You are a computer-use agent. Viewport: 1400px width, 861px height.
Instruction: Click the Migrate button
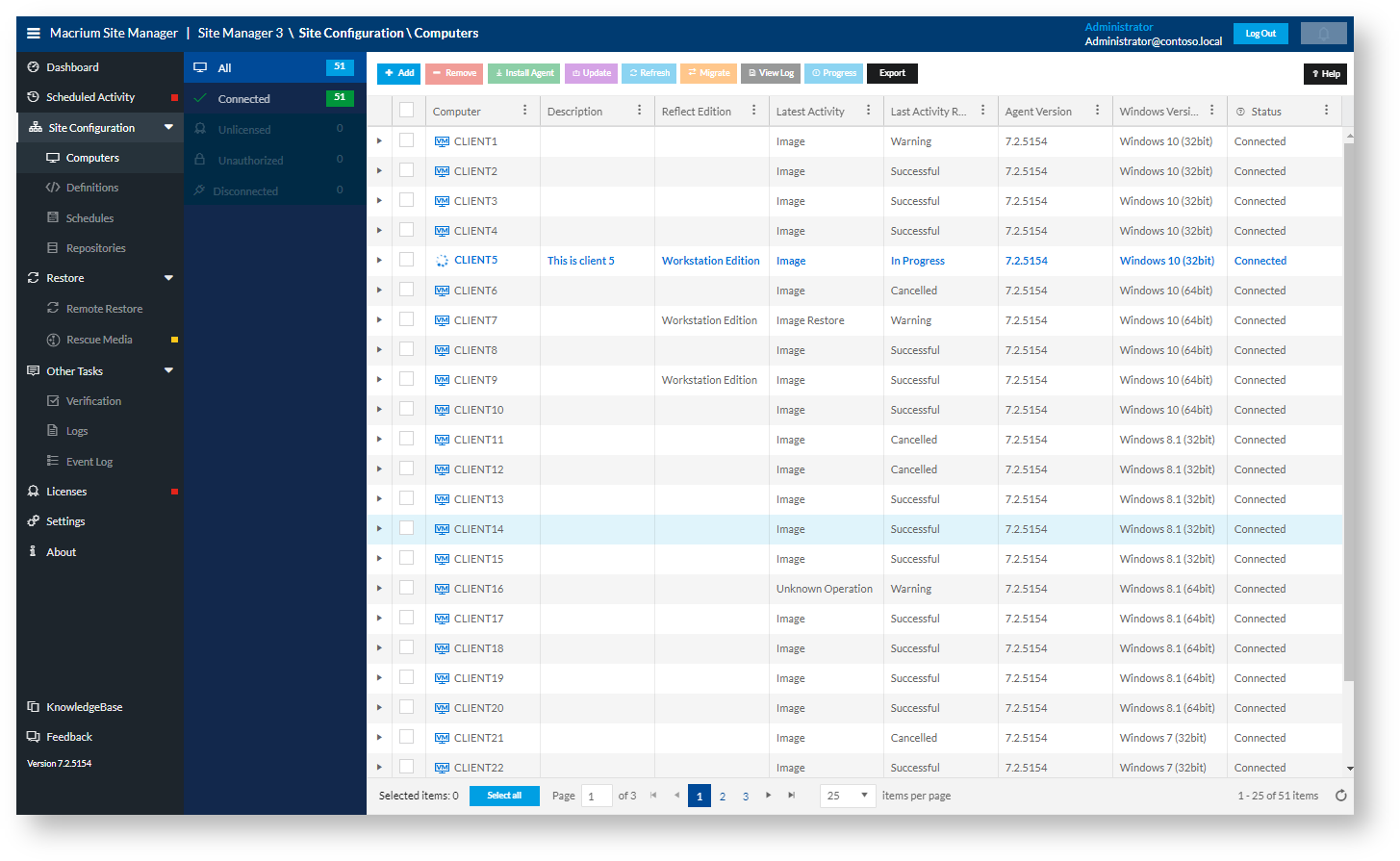coord(708,73)
